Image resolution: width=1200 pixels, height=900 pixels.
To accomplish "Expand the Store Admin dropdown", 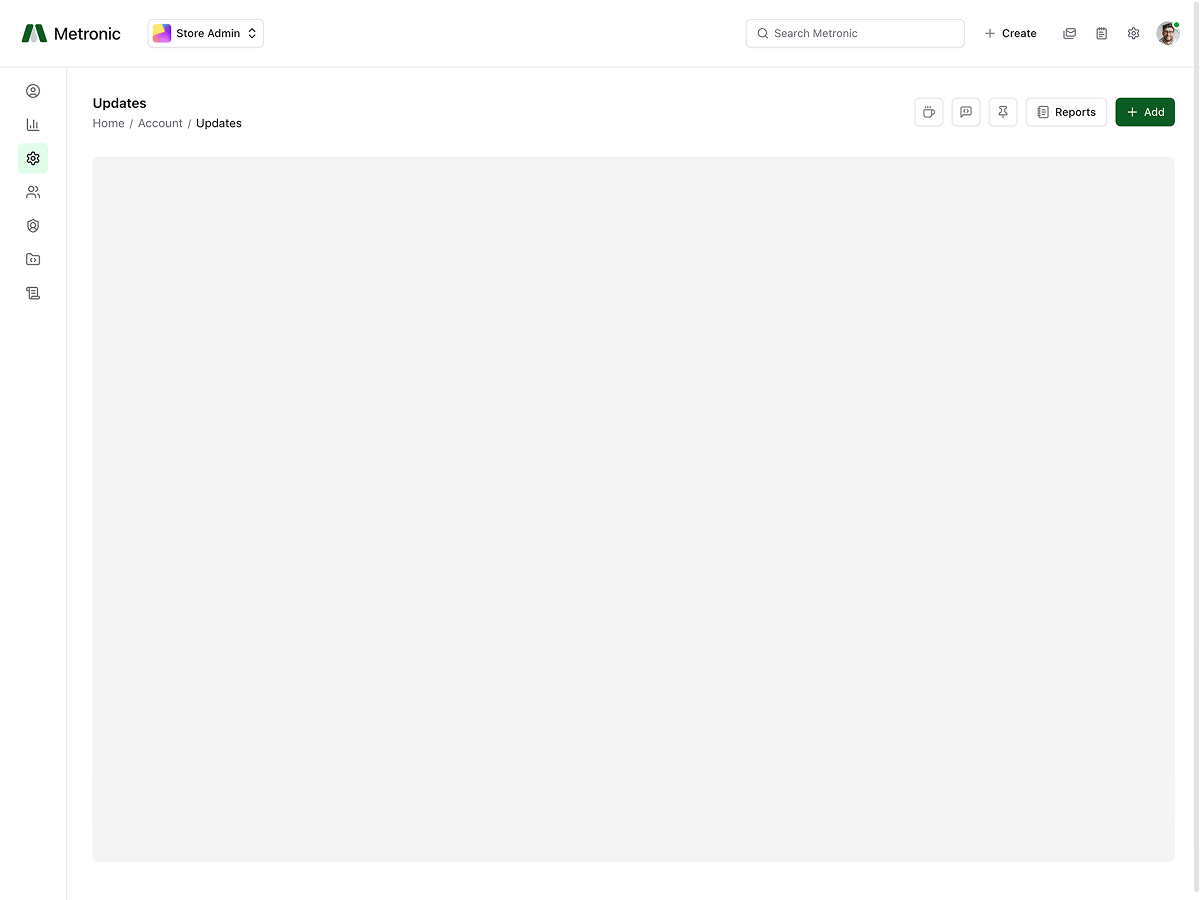I will 206,33.
